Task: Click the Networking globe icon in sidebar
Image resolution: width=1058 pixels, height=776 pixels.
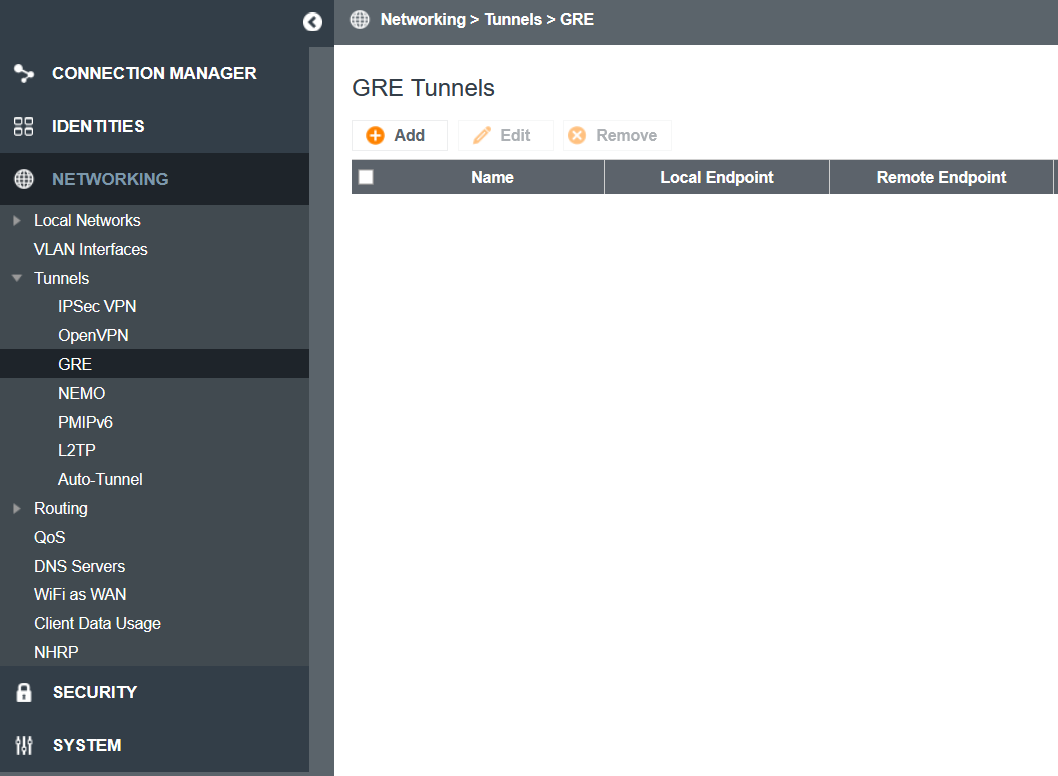Action: click(x=24, y=179)
